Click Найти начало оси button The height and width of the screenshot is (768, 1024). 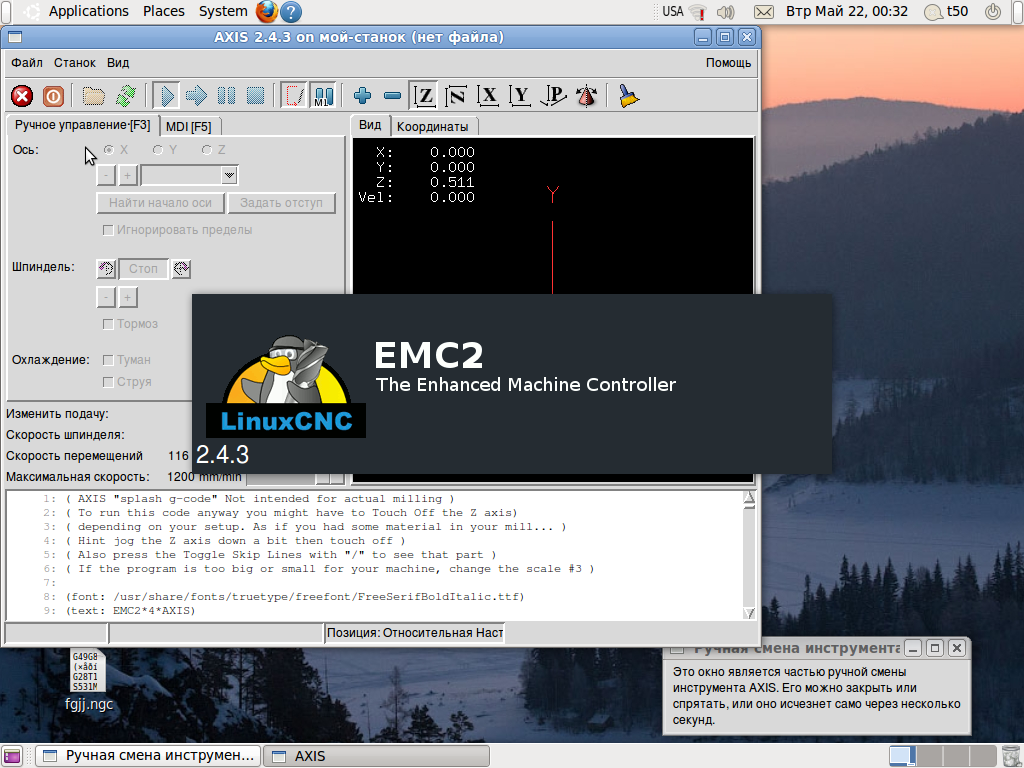(x=160, y=203)
